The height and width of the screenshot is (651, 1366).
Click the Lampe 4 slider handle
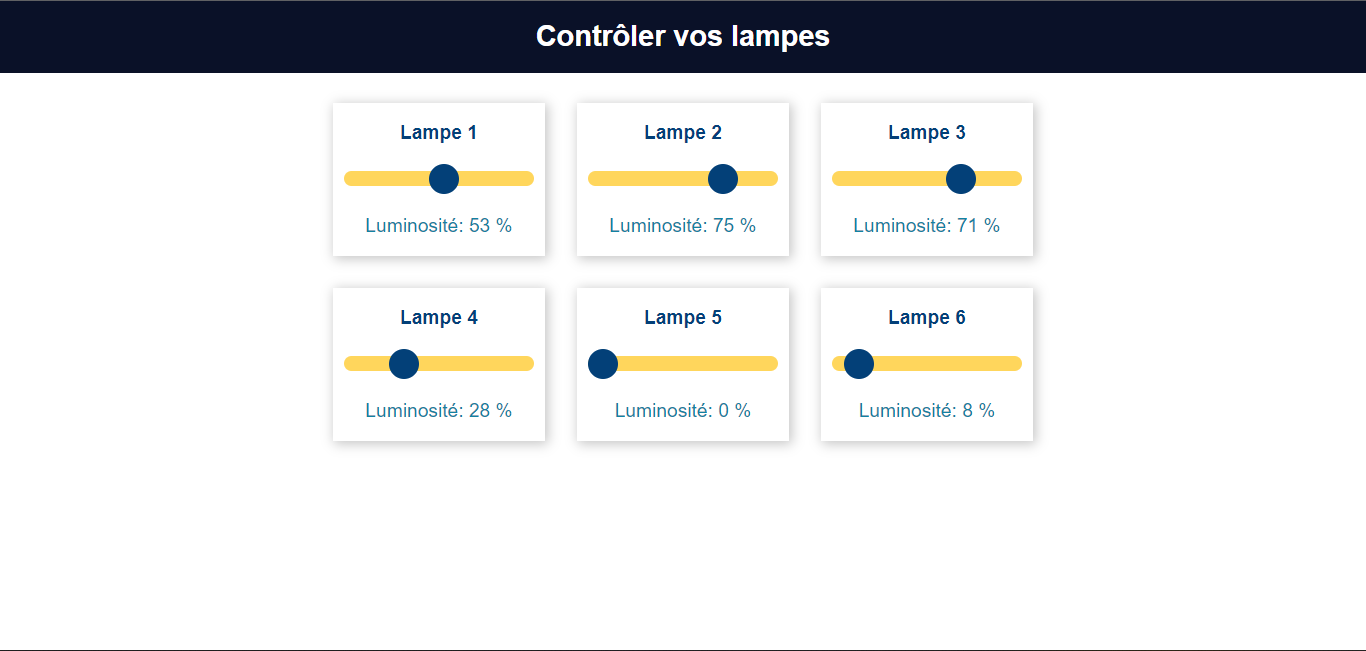coord(404,364)
